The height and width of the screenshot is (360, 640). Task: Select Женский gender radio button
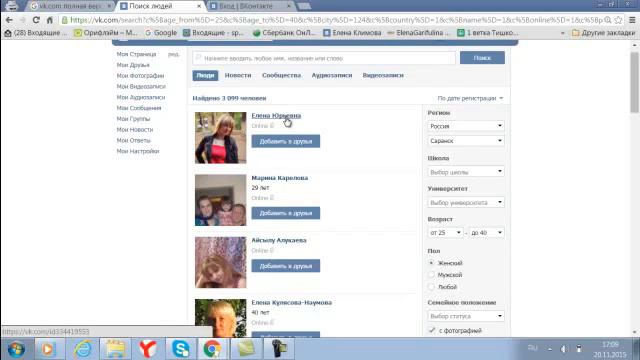coord(431,263)
